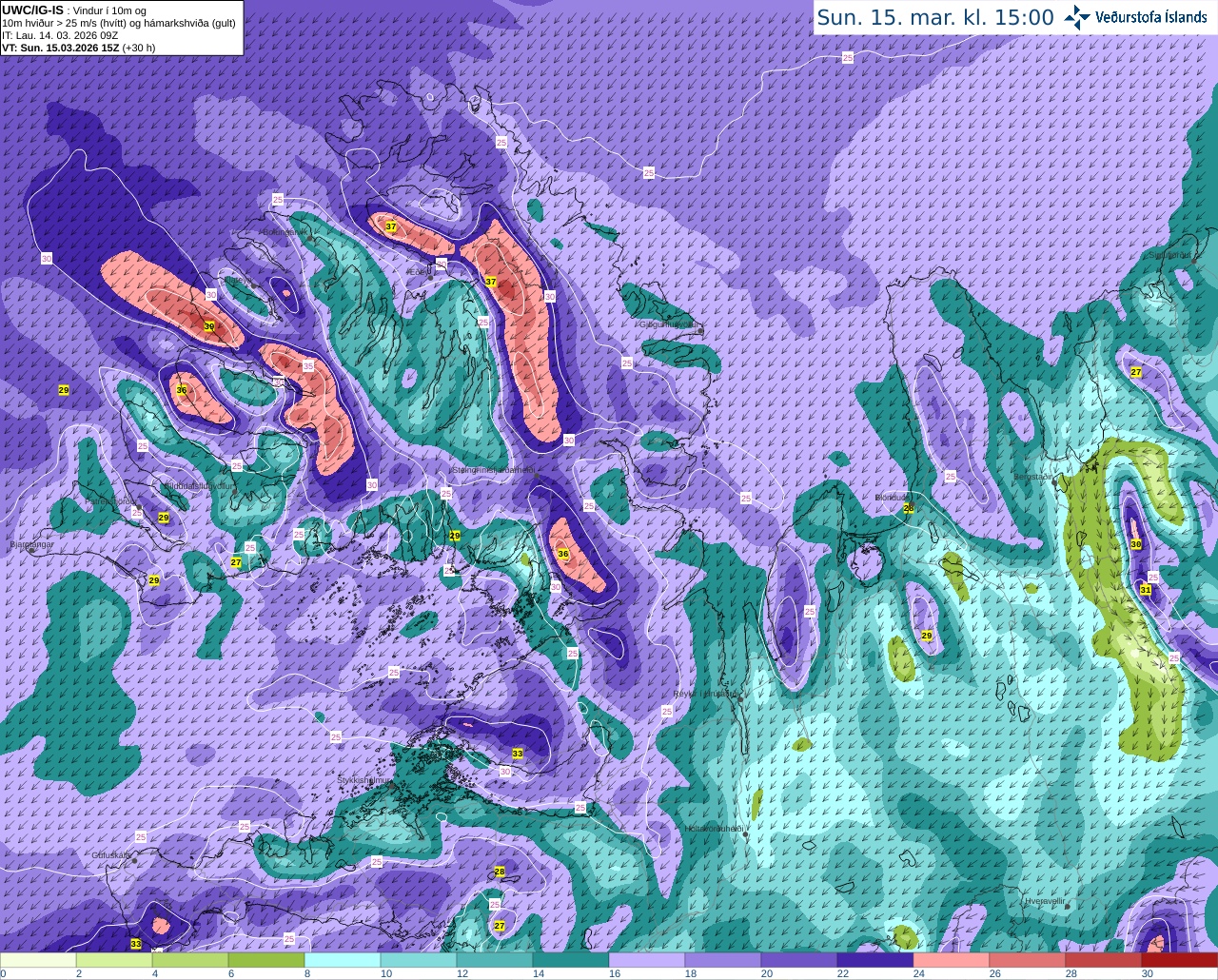Click the yellow 36 marker south of Steingrímsfjarðarheiði
The width and height of the screenshot is (1218, 980).
pyautogui.click(x=563, y=554)
